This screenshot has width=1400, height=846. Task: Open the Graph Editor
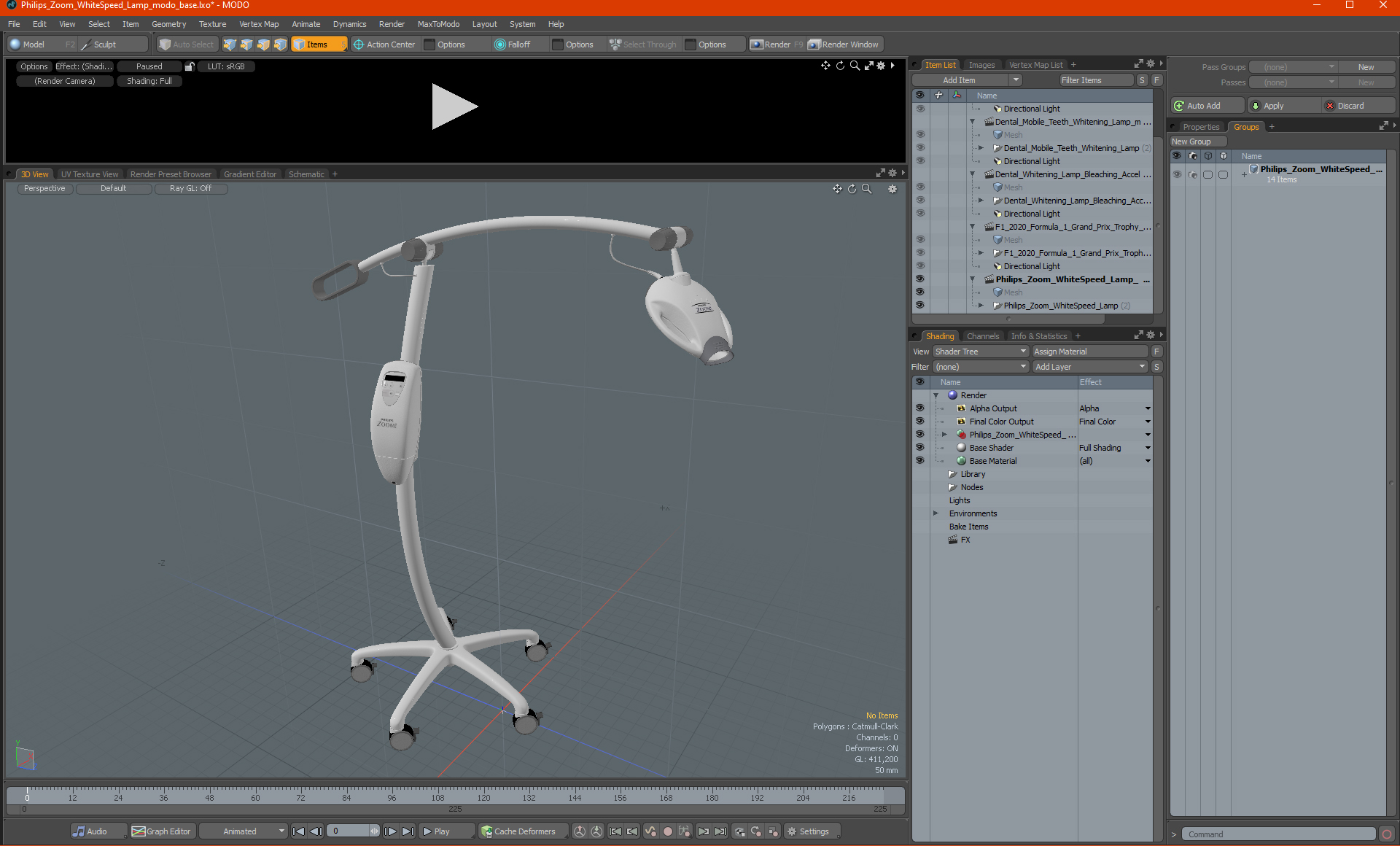tap(161, 831)
